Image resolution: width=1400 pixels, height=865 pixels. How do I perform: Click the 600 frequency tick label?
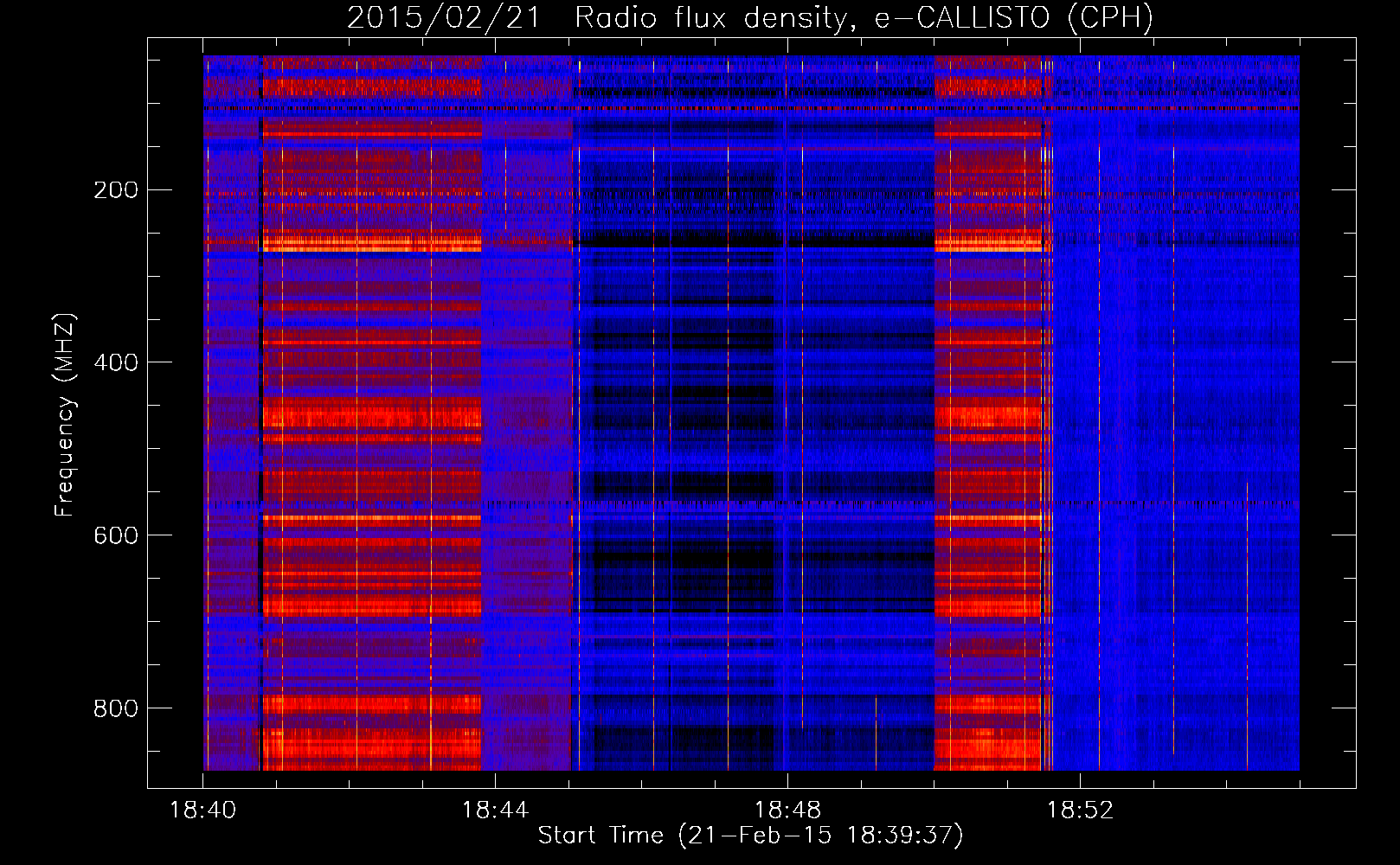pyautogui.click(x=116, y=535)
